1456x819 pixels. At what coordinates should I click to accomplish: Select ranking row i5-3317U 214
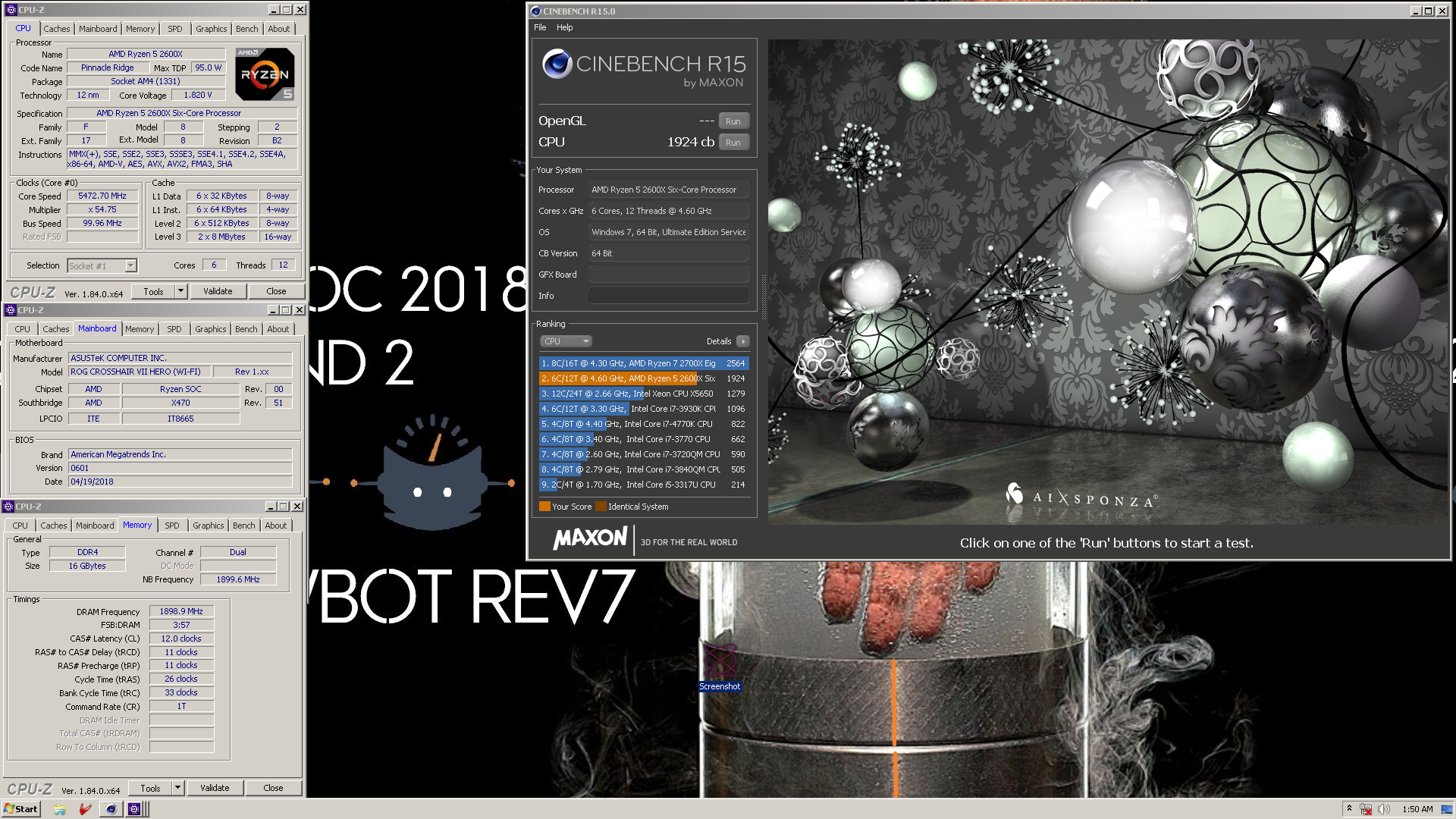(x=644, y=485)
